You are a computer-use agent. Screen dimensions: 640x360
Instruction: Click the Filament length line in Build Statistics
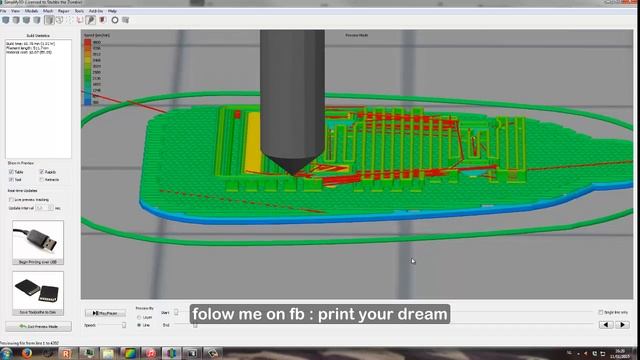point(27,48)
